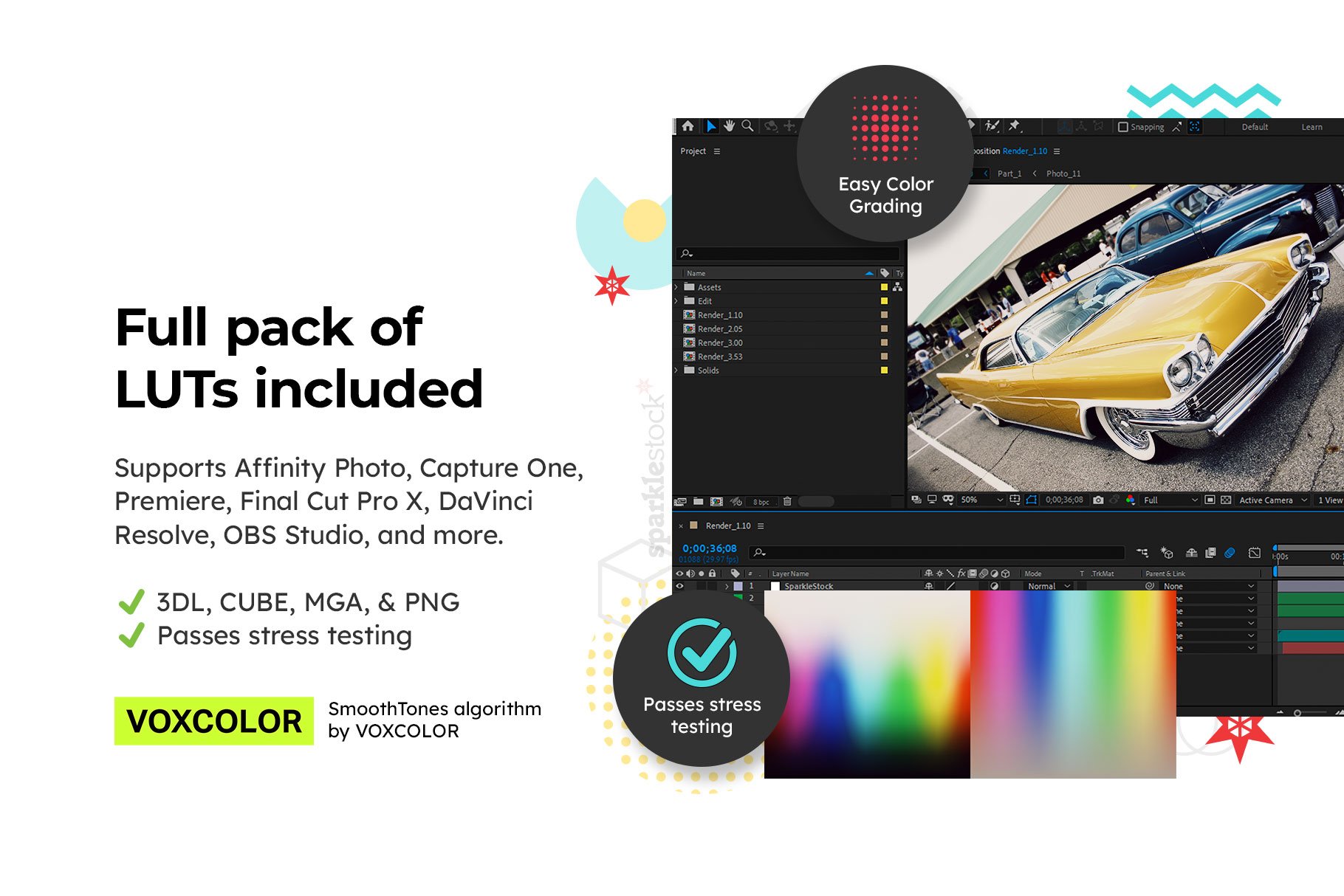
Task: Select the Selection arrow tool
Action: pyautogui.click(x=710, y=126)
